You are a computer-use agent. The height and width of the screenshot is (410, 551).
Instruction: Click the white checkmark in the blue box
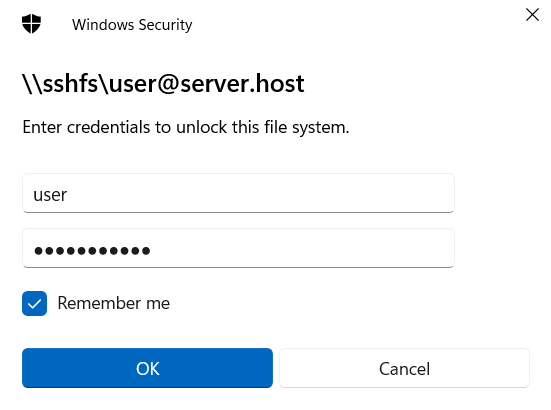coord(34,304)
